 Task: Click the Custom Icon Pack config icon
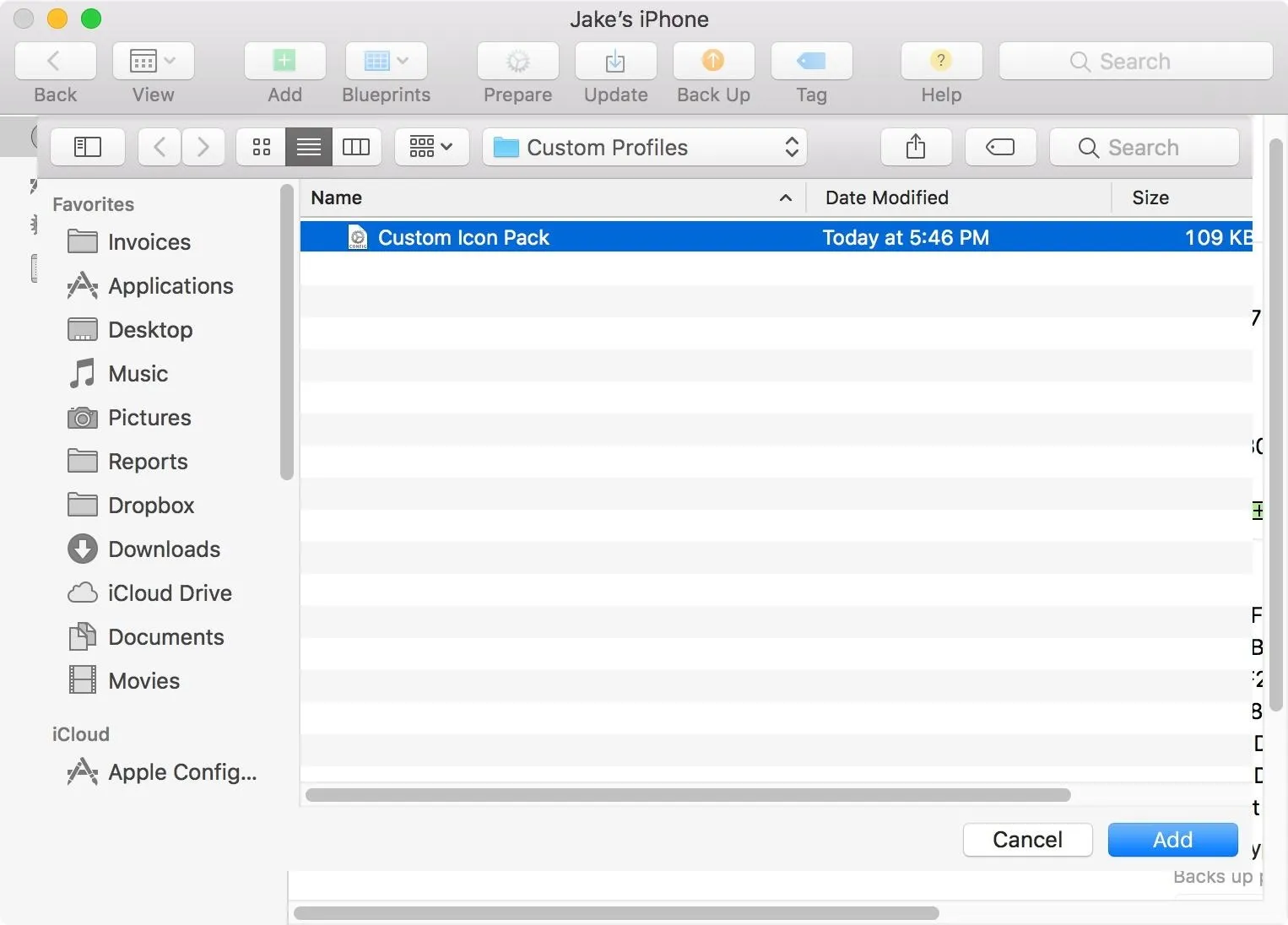358,238
